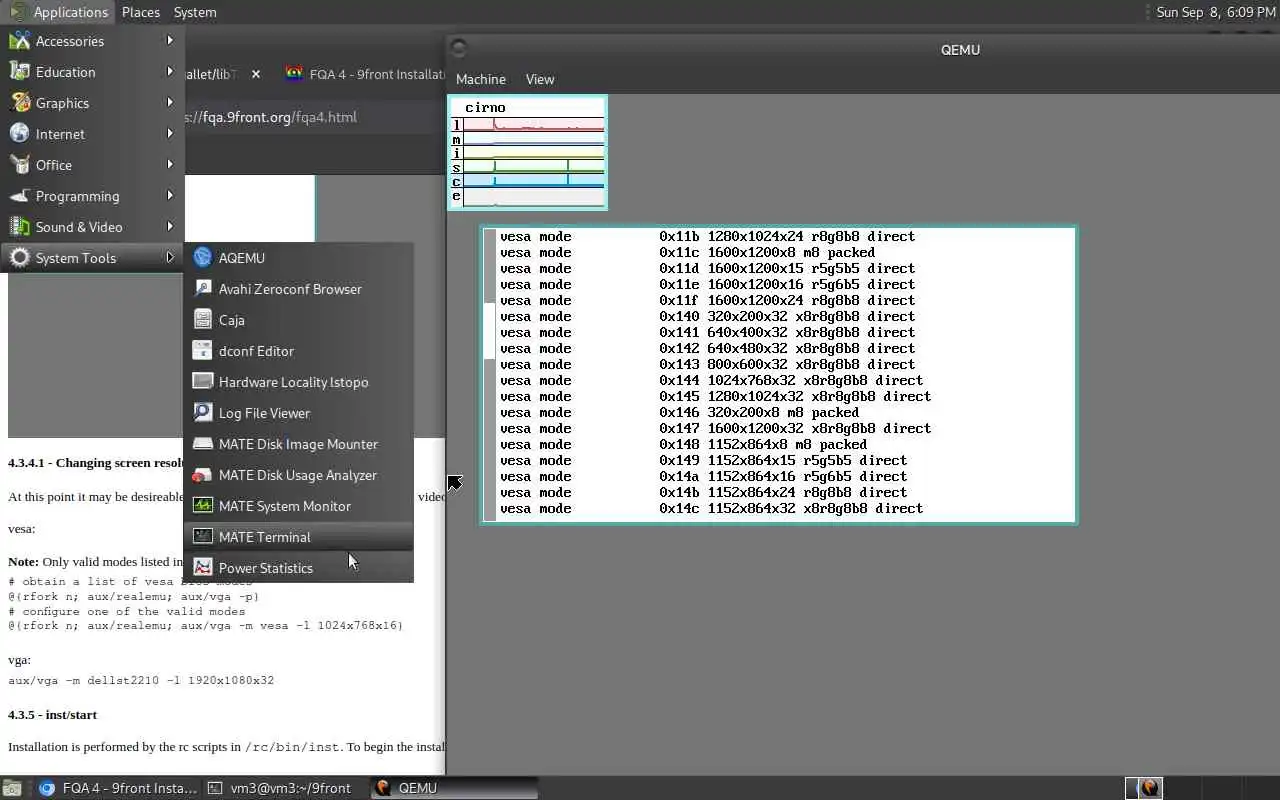Switch to vm3@vm3:~/9front terminal taskbar button

[x=287, y=788]
